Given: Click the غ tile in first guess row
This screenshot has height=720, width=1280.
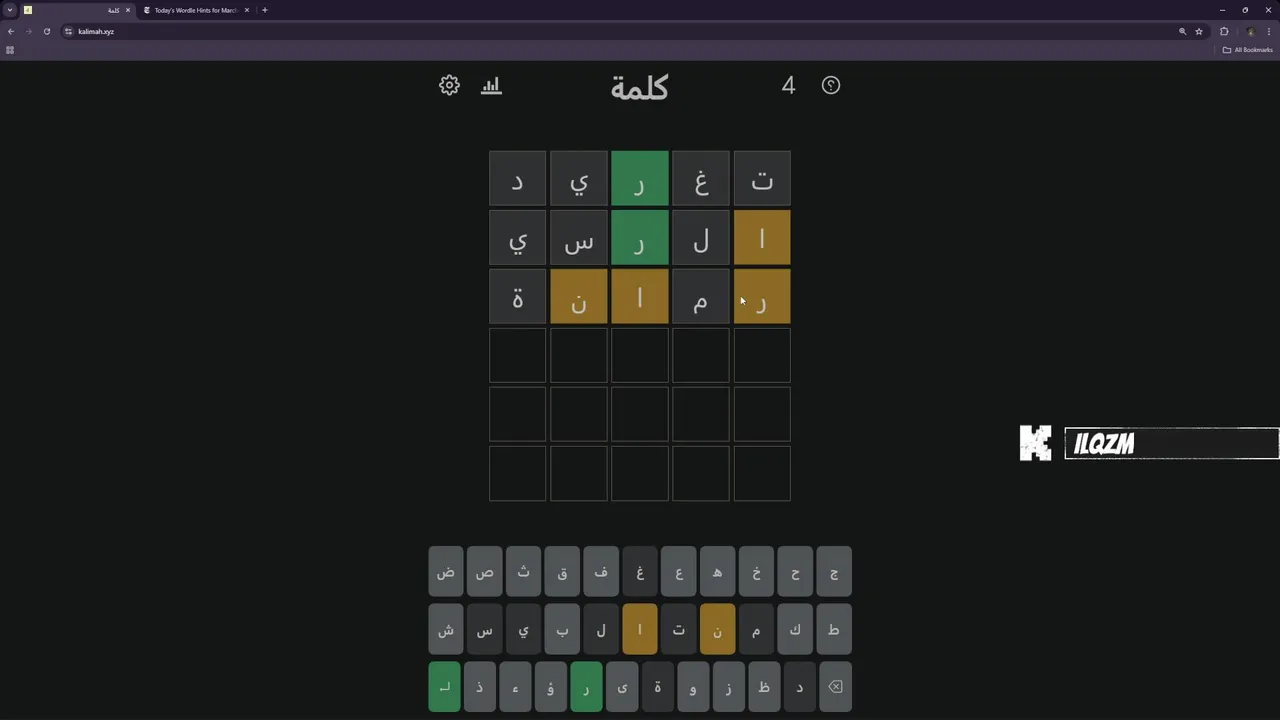Looking at the screenshot, I should click(701, 179).
